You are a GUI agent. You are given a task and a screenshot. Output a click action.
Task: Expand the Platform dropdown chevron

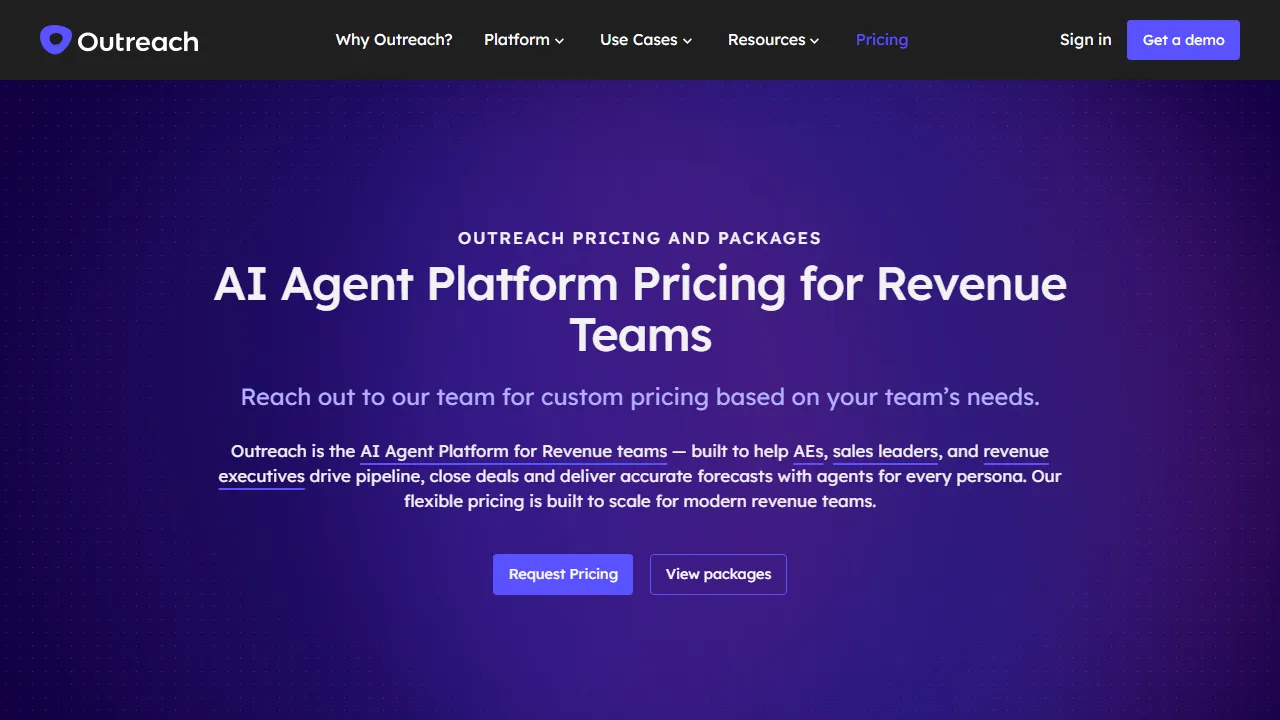coord(560,41)
